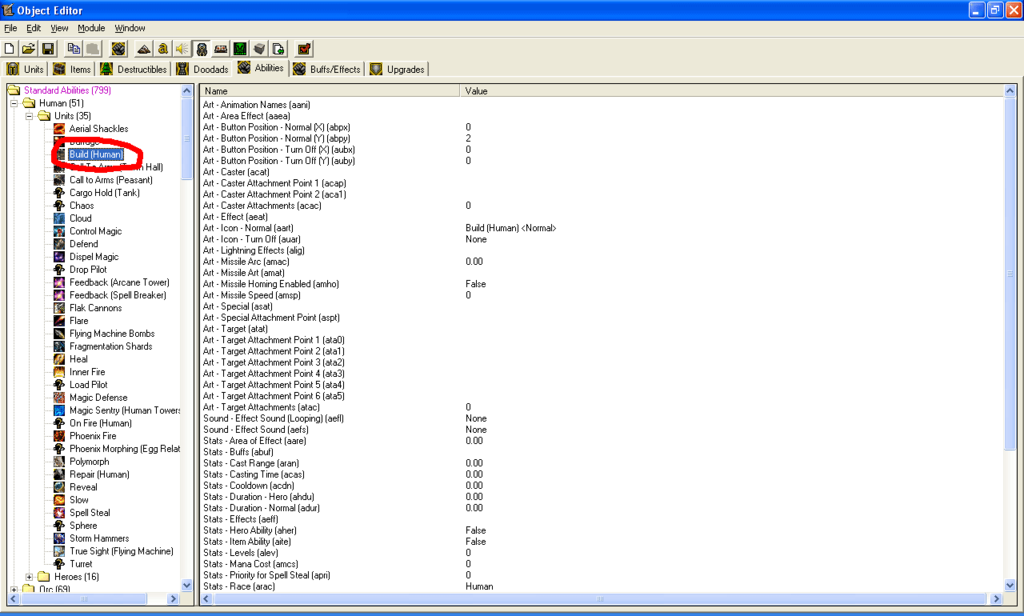Open the File menu

[x=10, y=28]
